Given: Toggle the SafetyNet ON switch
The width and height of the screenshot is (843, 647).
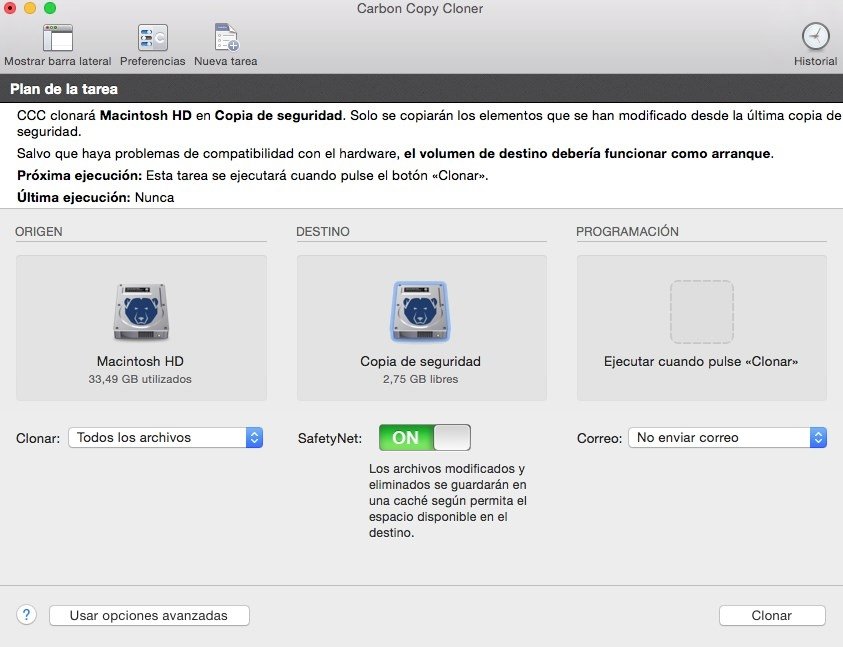Looking at the screenshot, I should pos(425,437).
